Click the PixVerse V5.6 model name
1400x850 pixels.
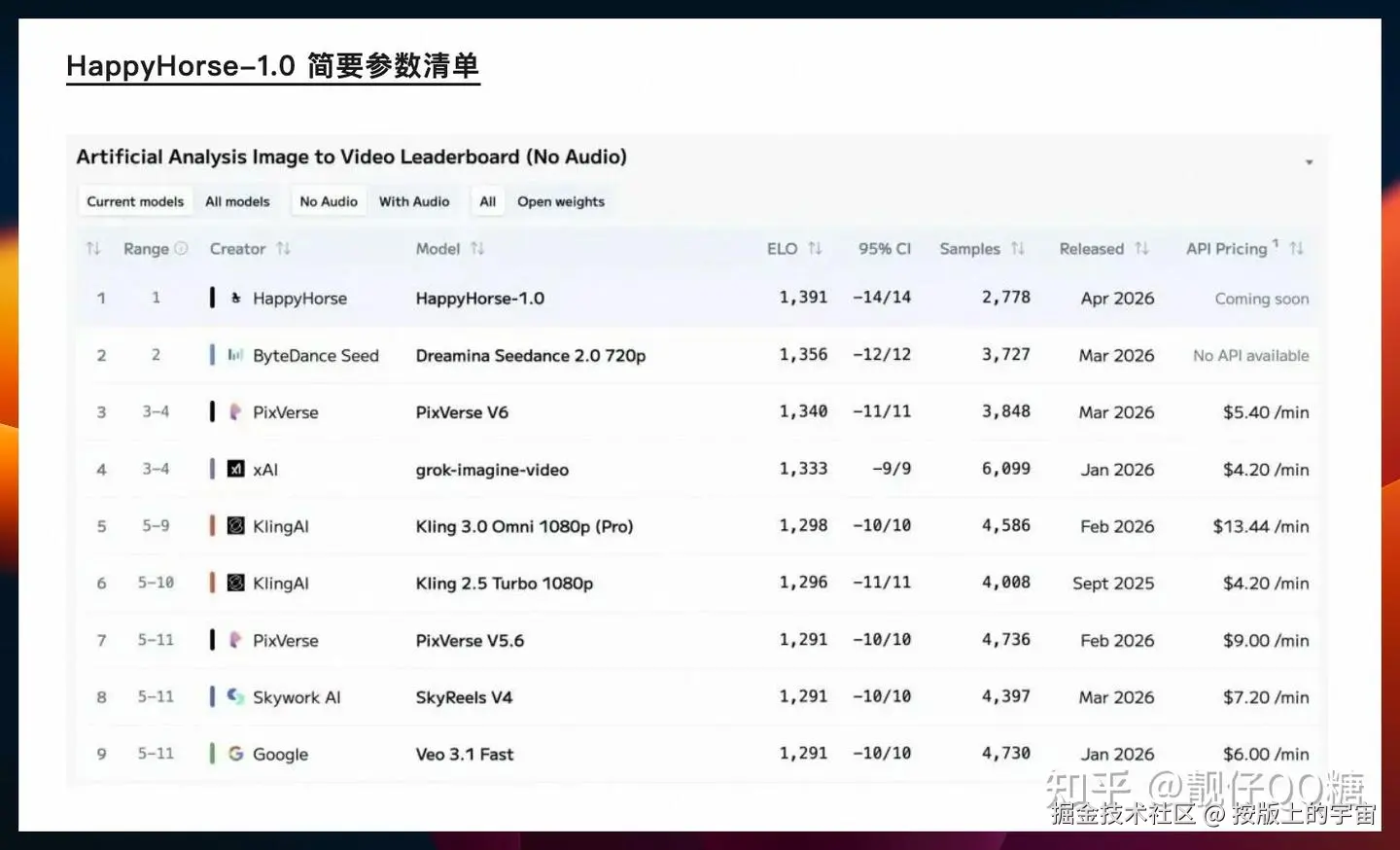[470, 641]
